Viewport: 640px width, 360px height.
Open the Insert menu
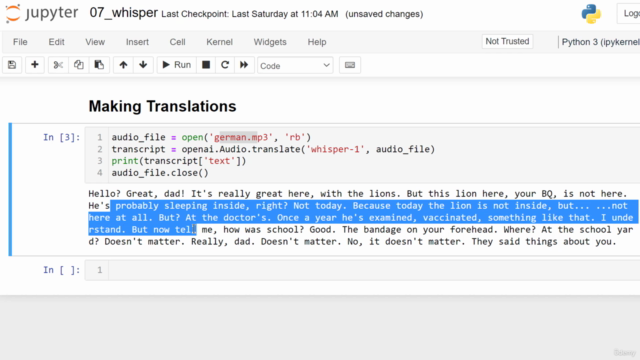(137, 42)
